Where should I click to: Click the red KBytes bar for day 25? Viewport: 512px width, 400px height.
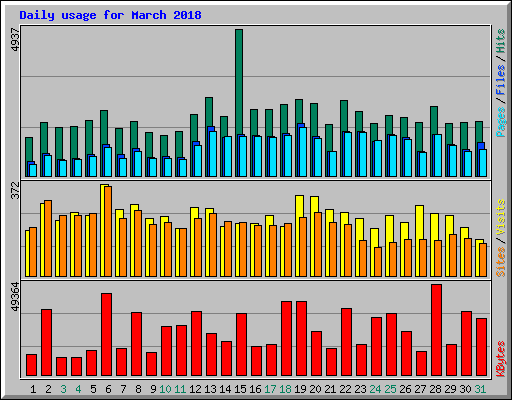click(x=391, y=344)
